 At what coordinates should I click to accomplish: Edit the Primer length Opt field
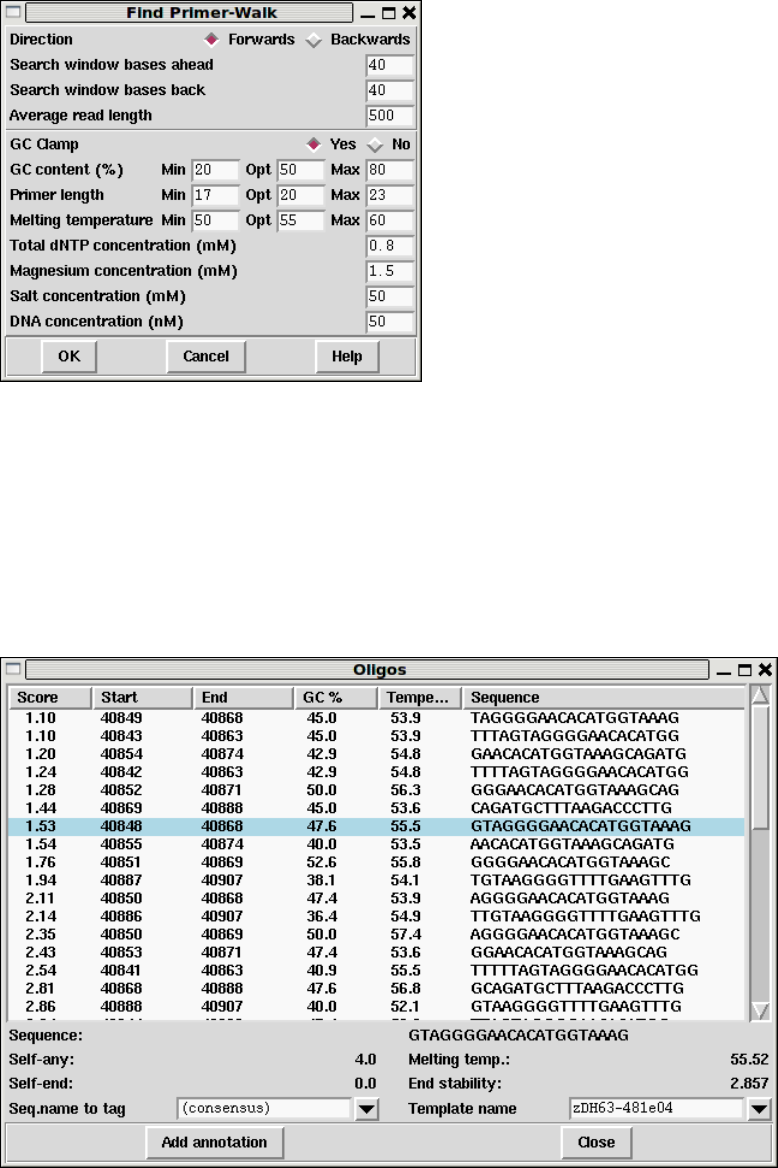coord(301,195)
